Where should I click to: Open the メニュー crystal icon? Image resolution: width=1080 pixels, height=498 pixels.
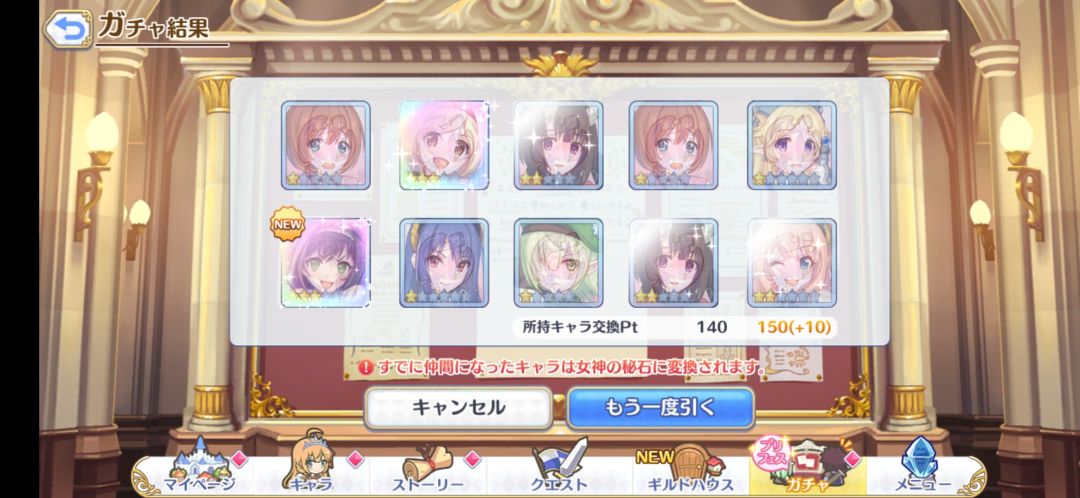coord(922,465)
